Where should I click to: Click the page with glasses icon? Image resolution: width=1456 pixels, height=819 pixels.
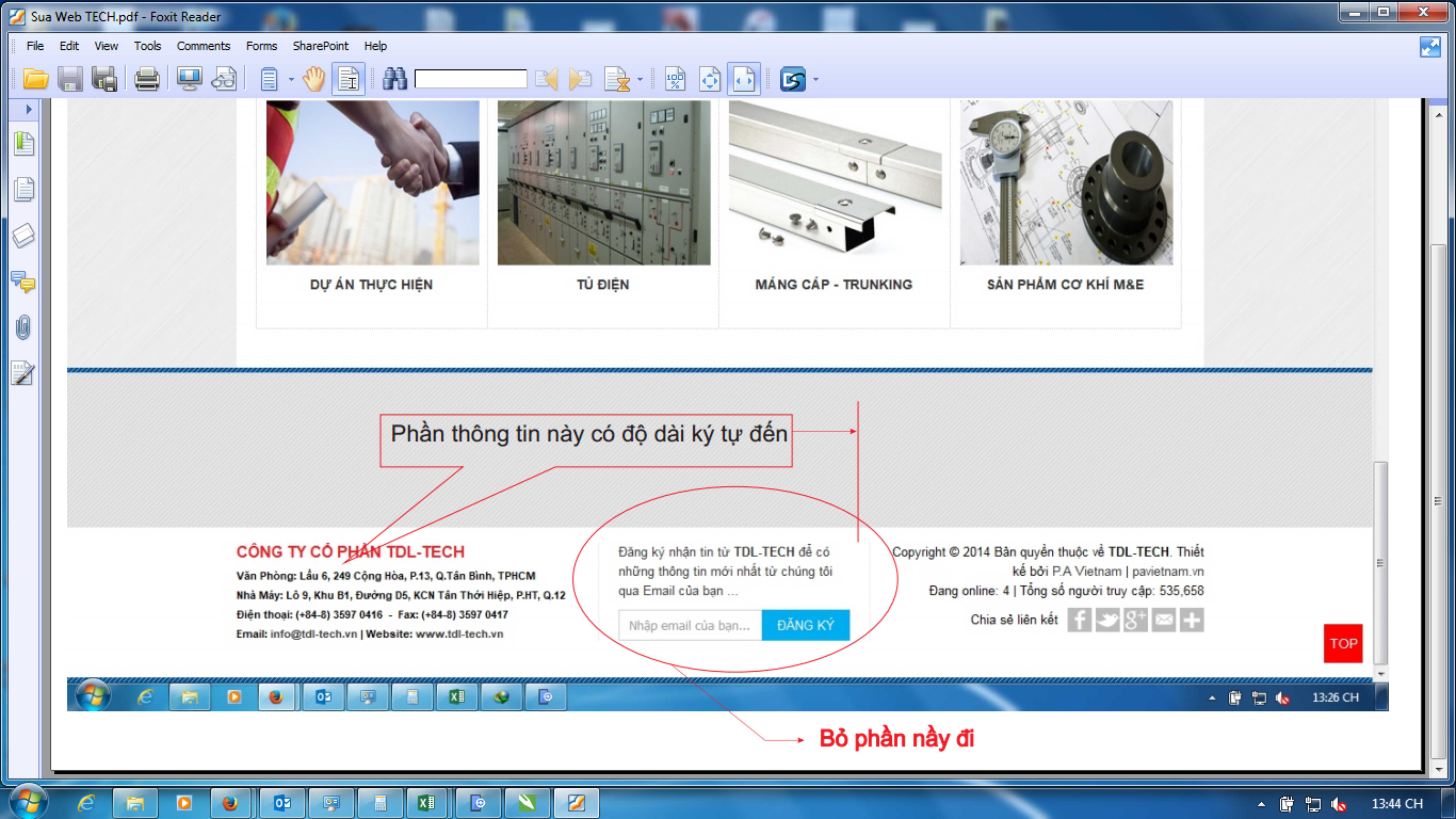pyautogui.click(x=224, y=79)
